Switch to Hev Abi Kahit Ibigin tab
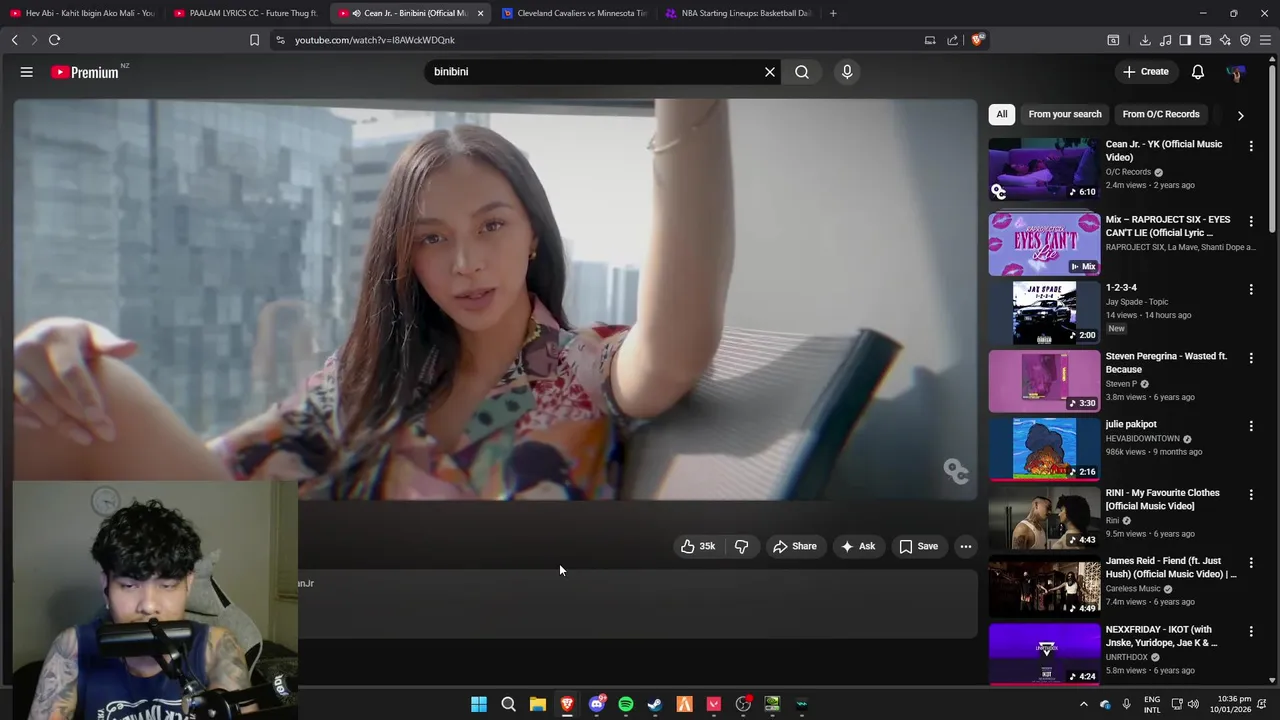Viewport: 1280px width, 720px height. 82,13
